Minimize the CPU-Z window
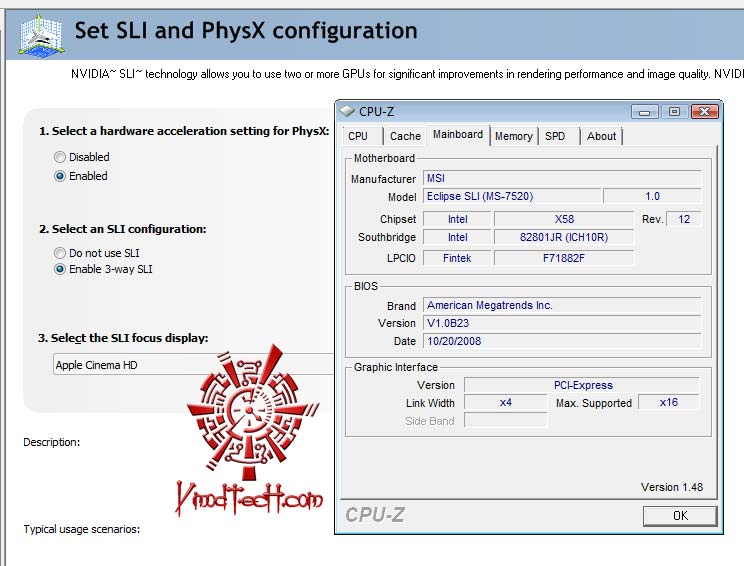Viewport: 744px width, 566px height. (644, 112)
